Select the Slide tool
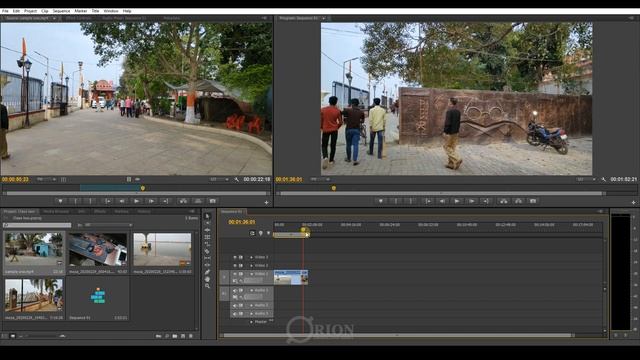 pos(207,265)
